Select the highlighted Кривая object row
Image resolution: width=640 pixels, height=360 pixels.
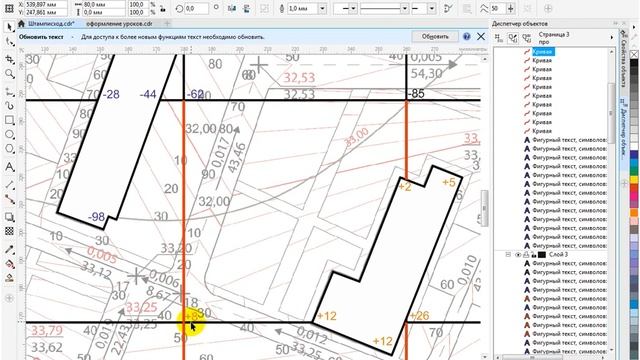(x=542, y=52)
